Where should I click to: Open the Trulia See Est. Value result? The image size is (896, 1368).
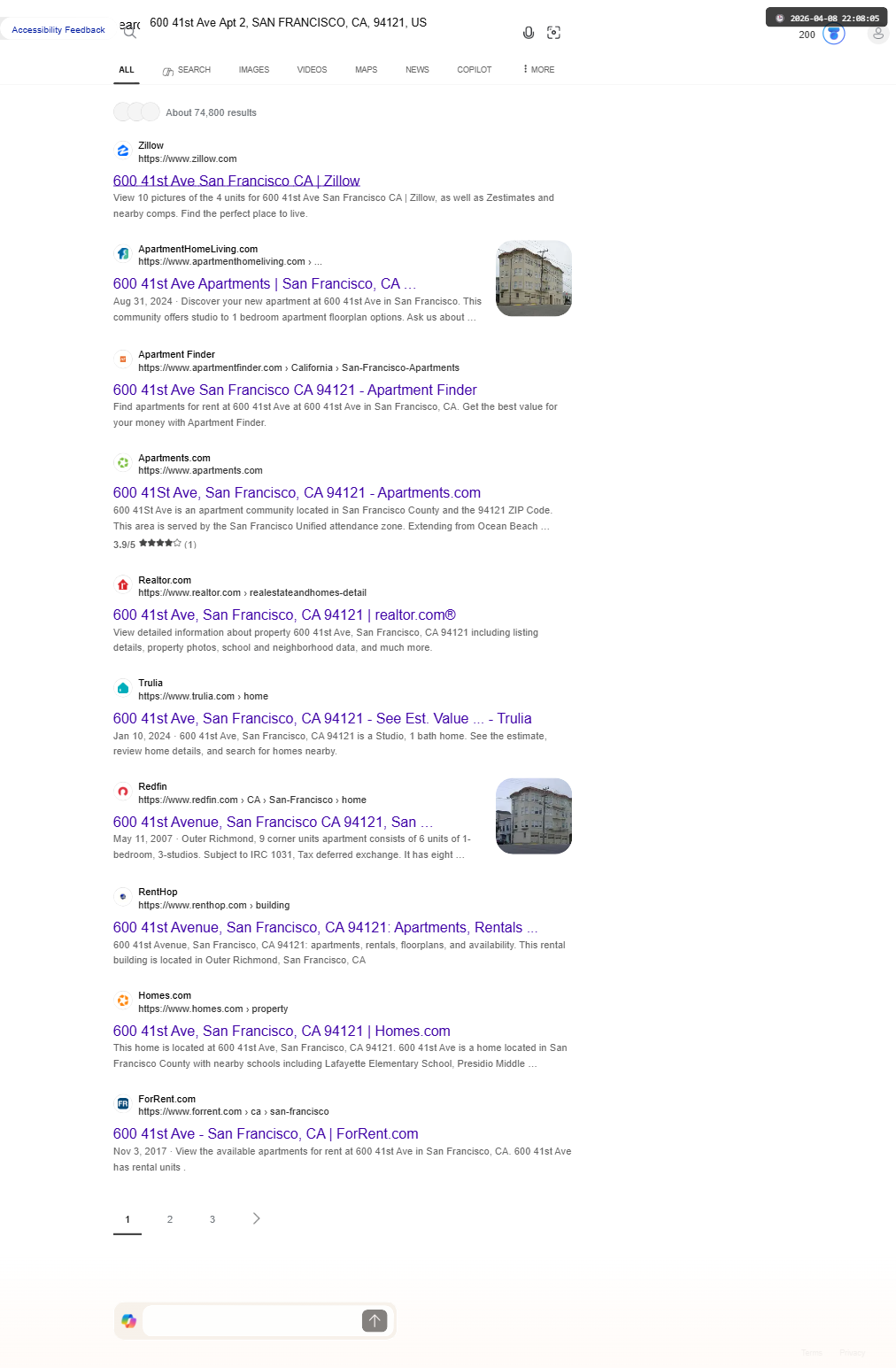point(322,719)
